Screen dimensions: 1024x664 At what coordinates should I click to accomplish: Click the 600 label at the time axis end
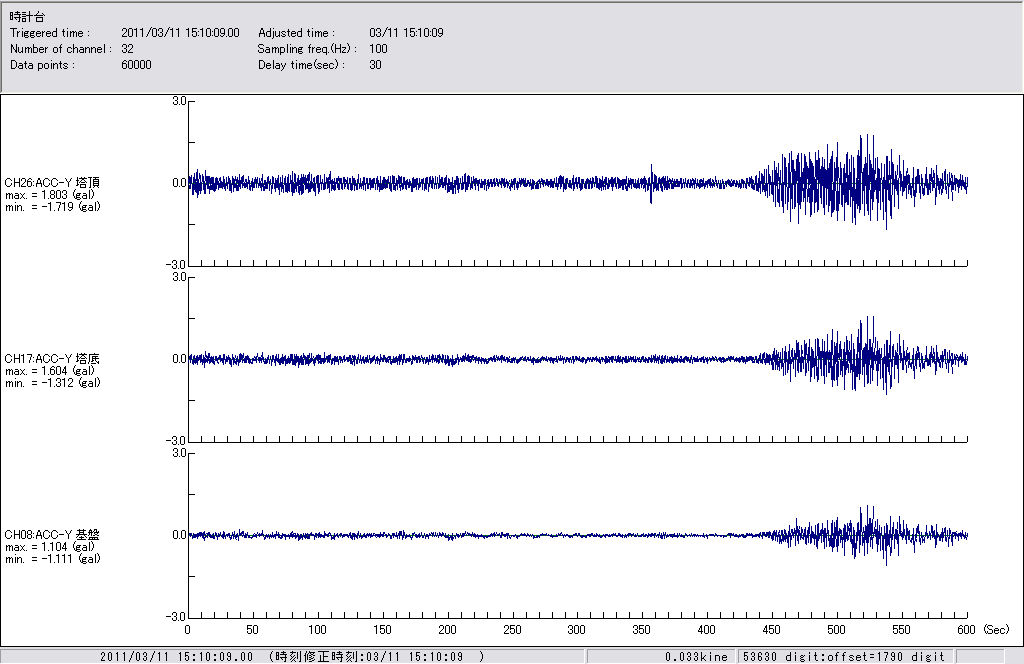pos(966,630)
